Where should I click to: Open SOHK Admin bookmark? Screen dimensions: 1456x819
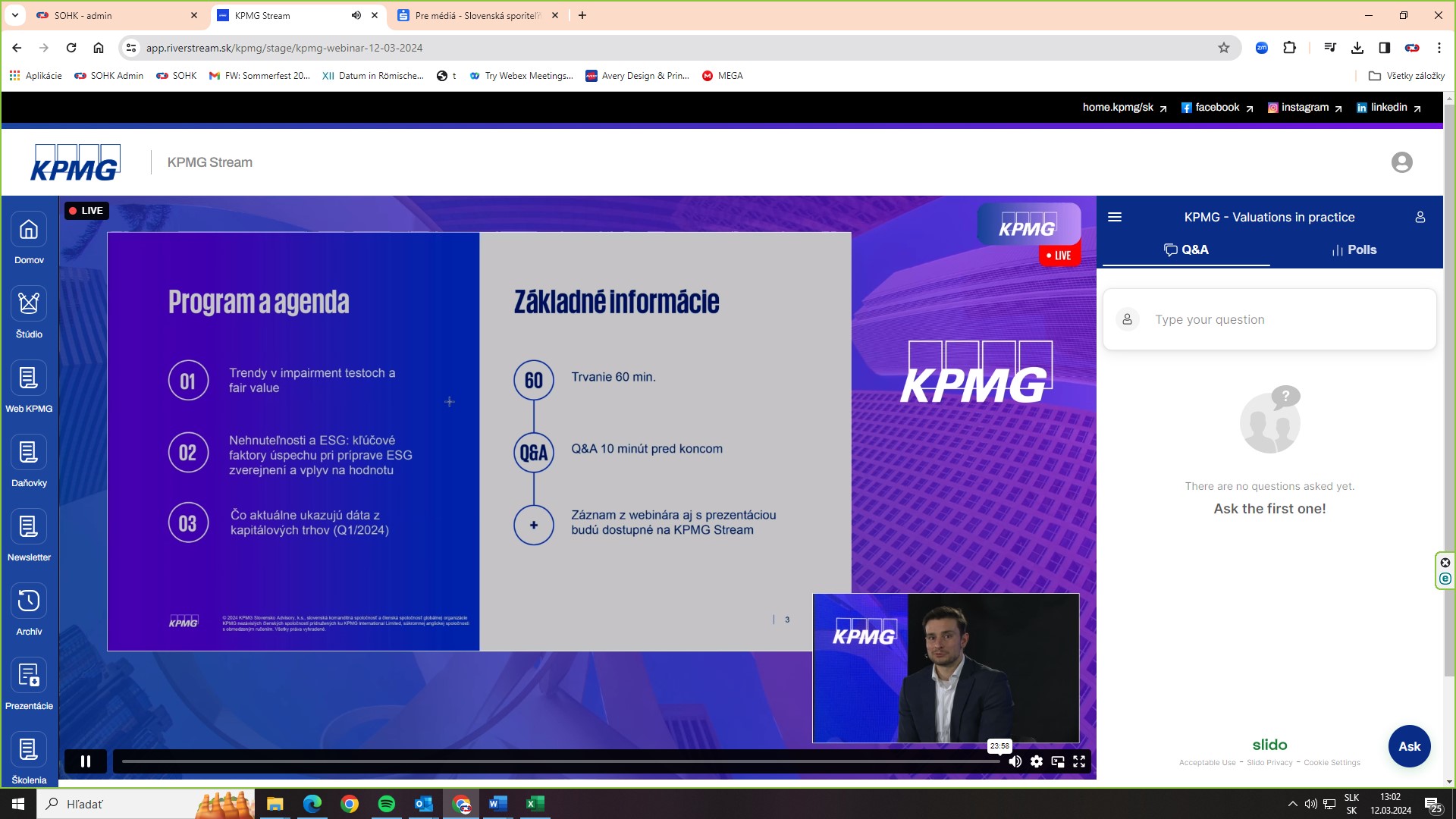(x=109, y=76)
